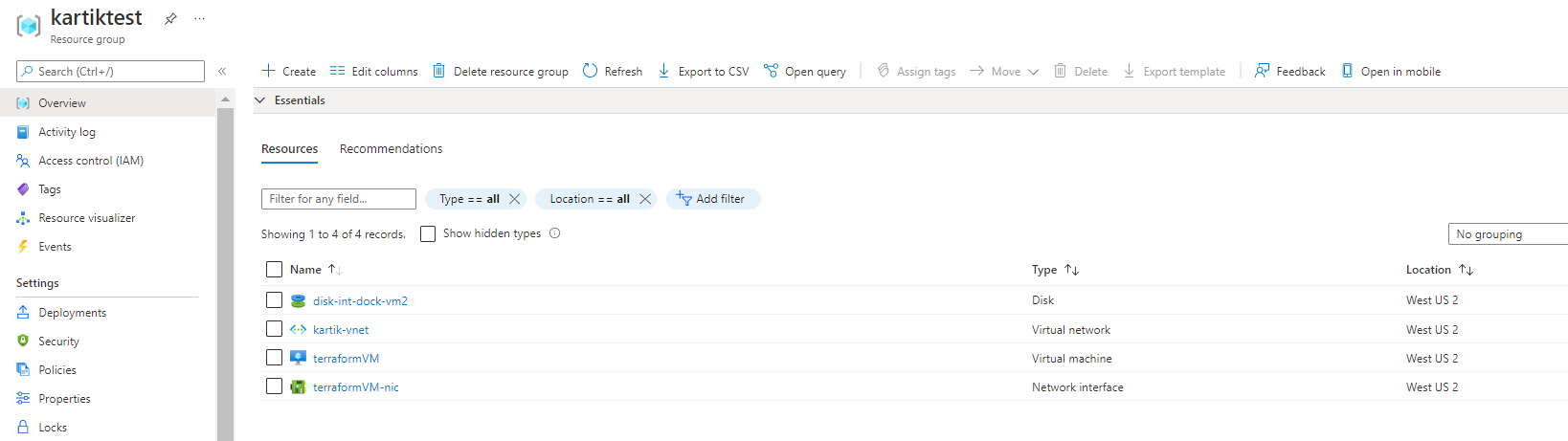This screenshot has height=441, width=1568.
Task: Switch to the Resources tab
Action: (290, 149)
